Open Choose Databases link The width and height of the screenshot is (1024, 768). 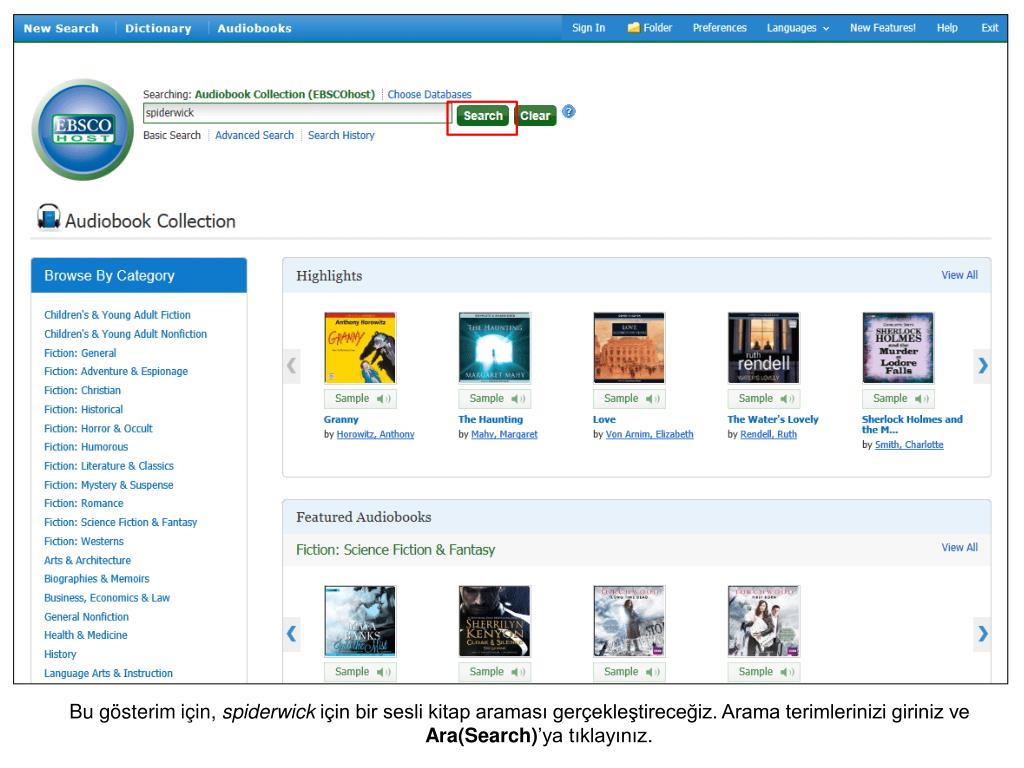(x=429, y=94)
